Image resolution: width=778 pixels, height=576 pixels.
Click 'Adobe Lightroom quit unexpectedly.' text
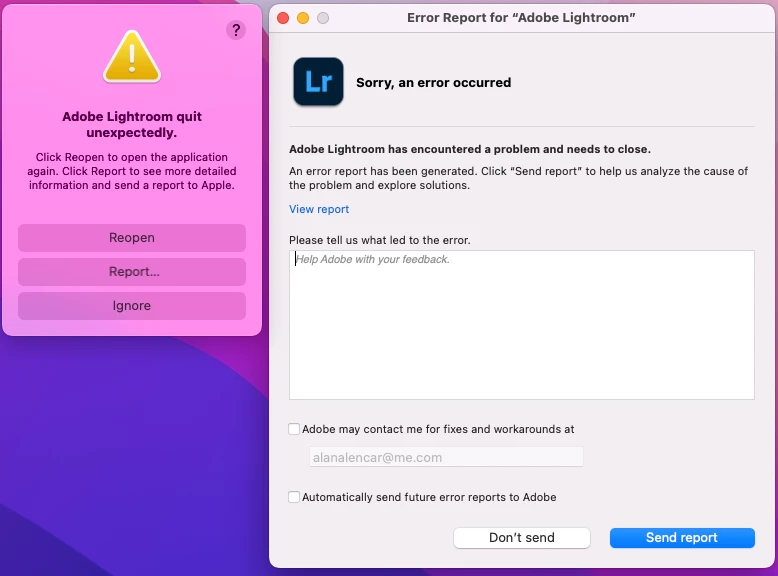[x=132, y=125]
